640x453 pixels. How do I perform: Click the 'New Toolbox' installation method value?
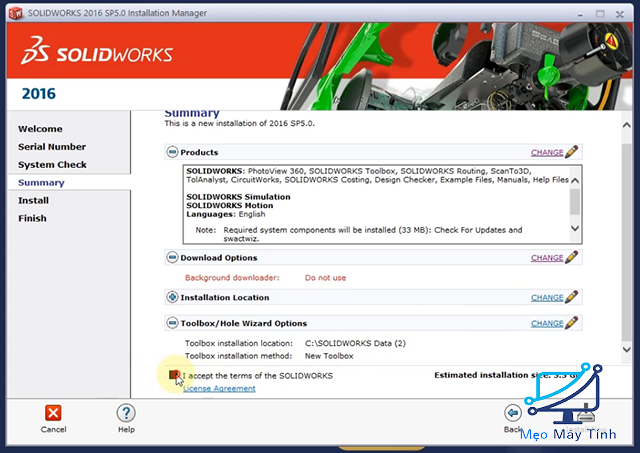coord(329,356)
